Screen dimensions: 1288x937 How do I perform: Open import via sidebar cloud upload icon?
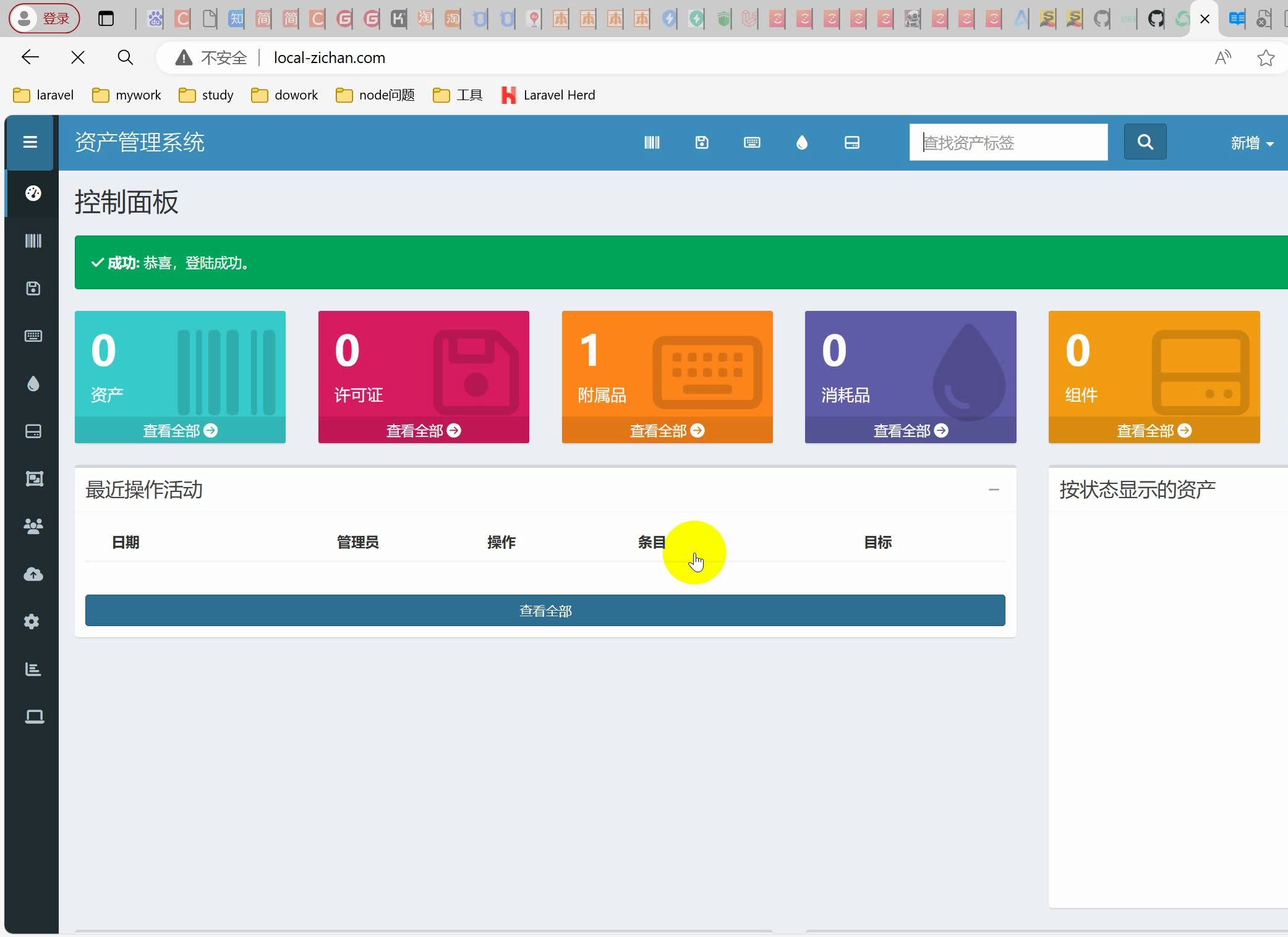click(33, 574)
